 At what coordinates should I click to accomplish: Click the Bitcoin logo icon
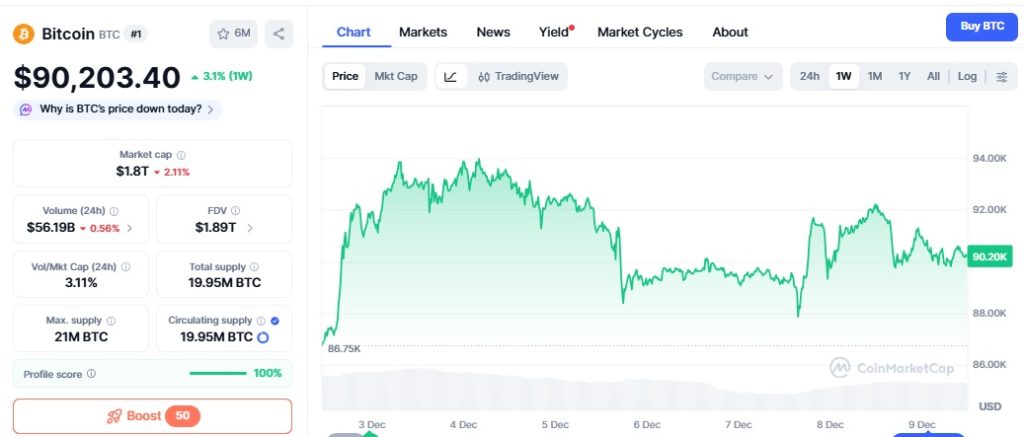click(24, 34)
